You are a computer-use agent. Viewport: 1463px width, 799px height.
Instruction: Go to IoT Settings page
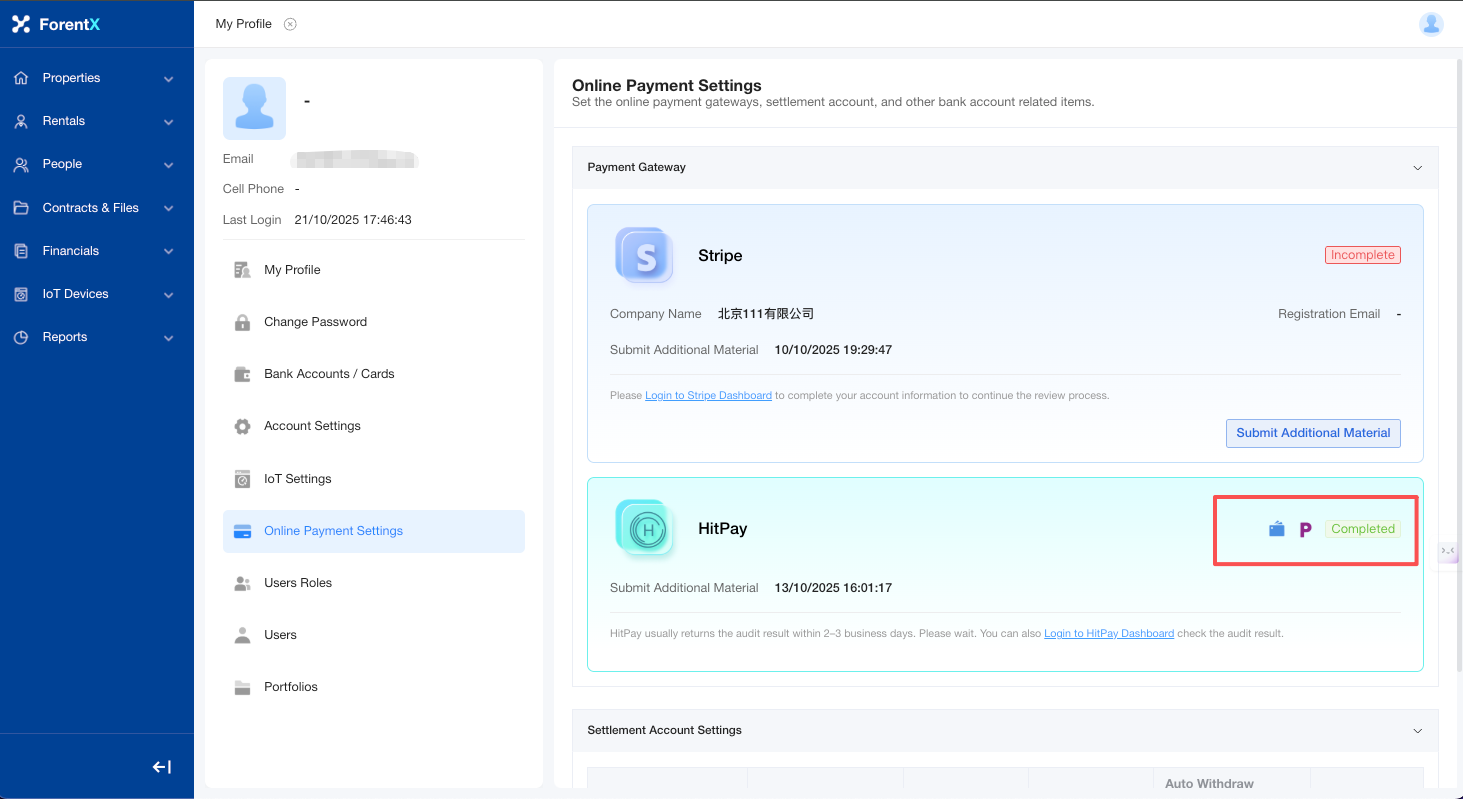[297, 479]
